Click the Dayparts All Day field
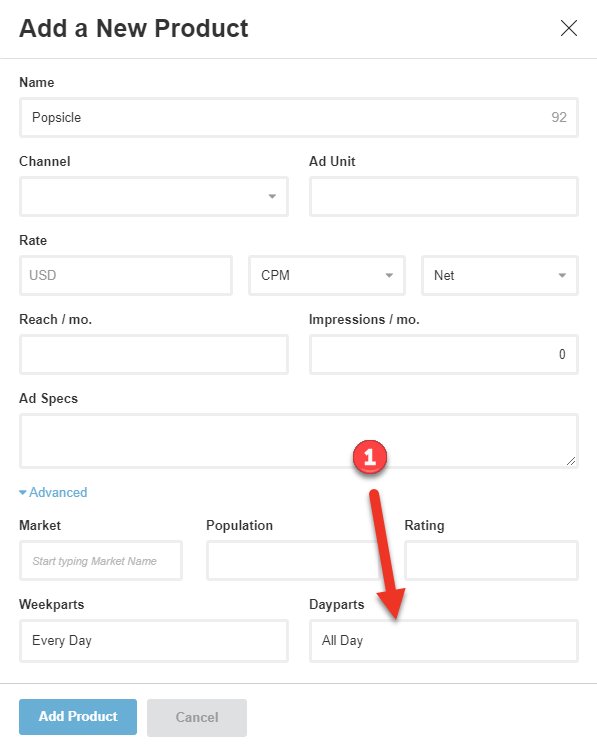This screenshot has width=597, height=748. pos(444,641)
